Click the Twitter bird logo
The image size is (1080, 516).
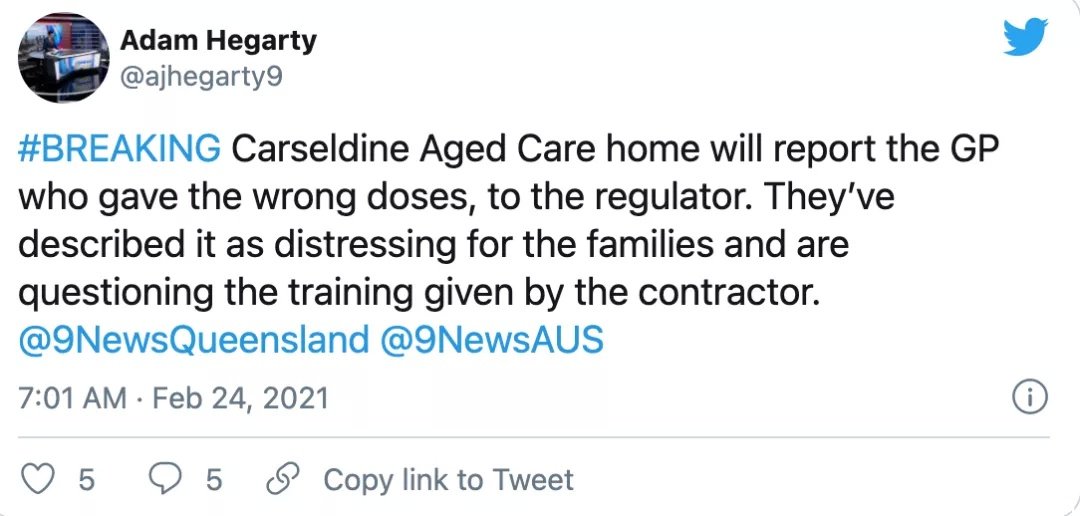pyautogui.click(x=1025, y=37)
